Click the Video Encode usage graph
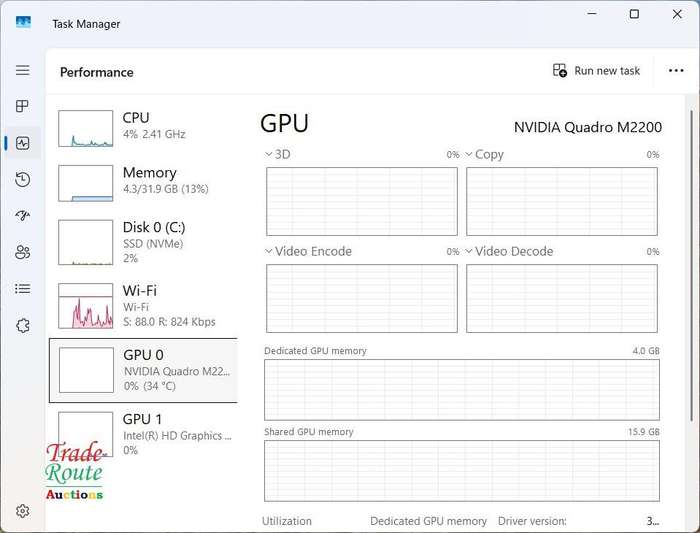Viewport: 700px width, 533px height. [362, 298]
